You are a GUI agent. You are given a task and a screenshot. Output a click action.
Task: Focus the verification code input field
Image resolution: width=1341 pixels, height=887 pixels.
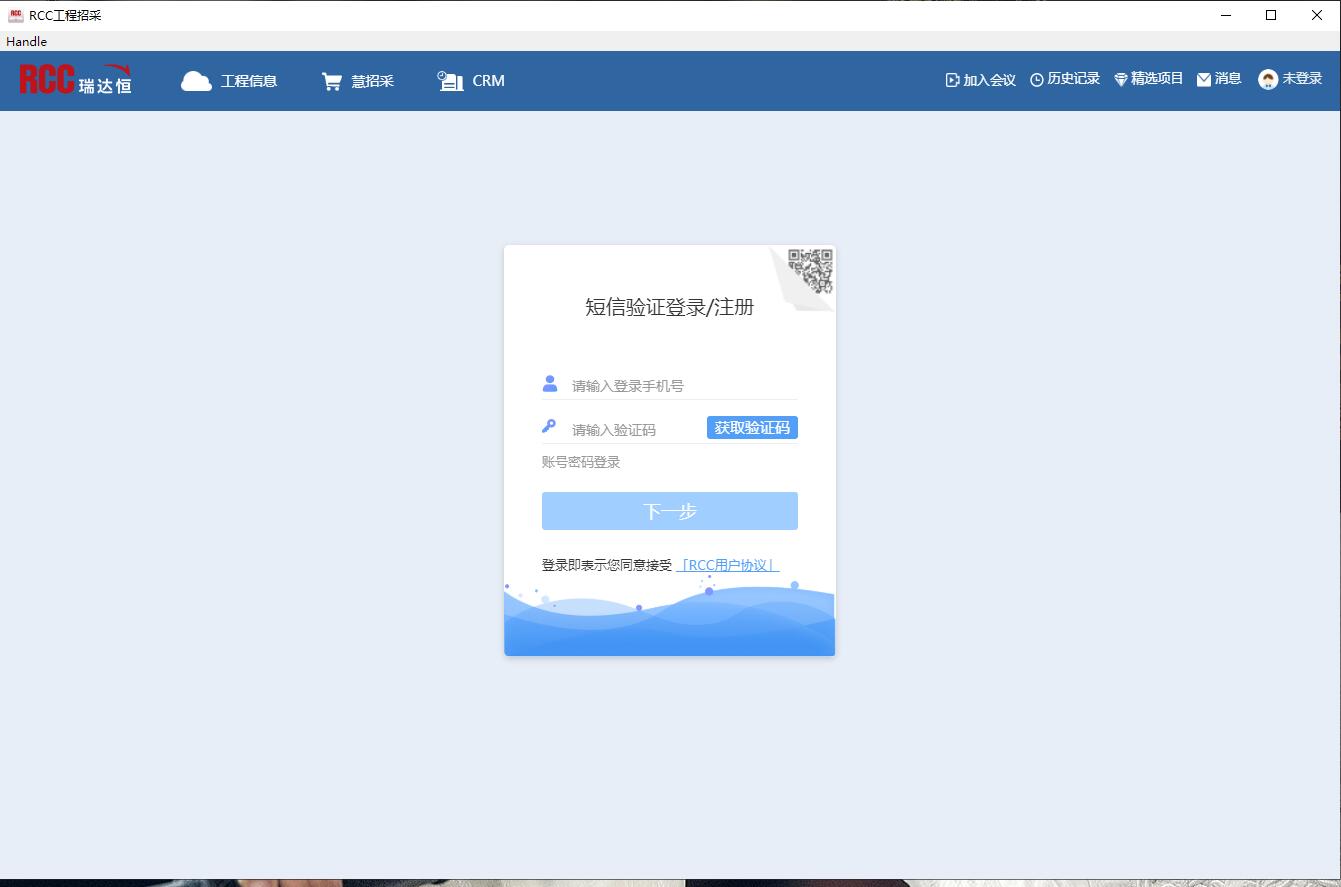click(x=632, y=430)
